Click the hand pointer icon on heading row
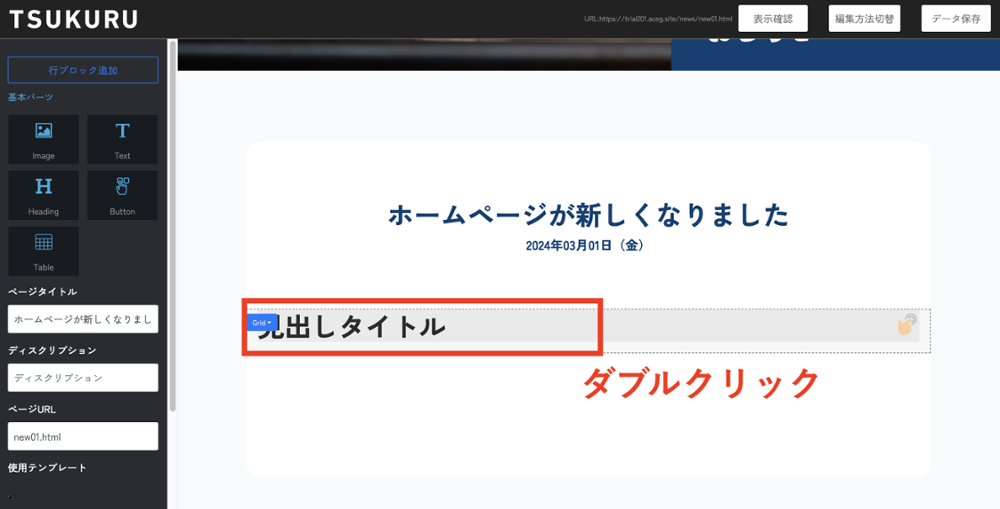1000x509 pixels. click(x=906, y=324)
